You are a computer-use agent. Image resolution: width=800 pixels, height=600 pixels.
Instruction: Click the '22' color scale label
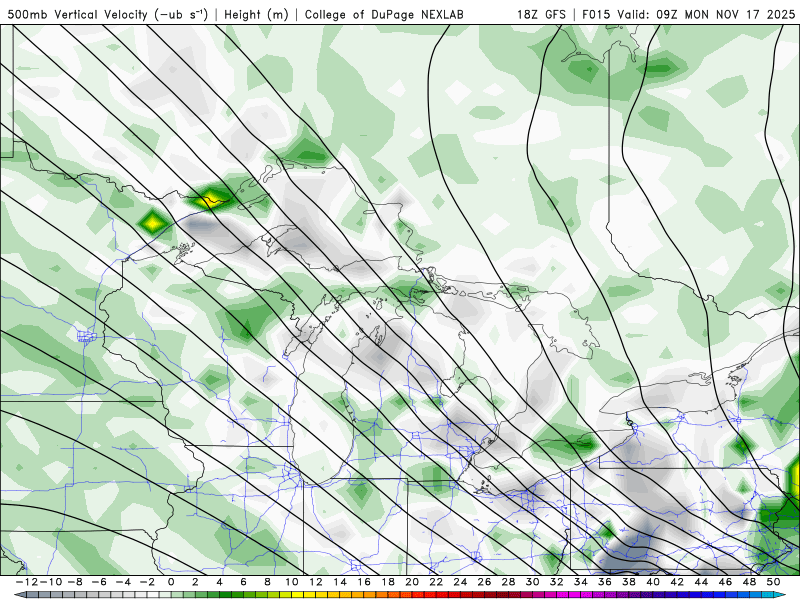click(x=436, y=582)
